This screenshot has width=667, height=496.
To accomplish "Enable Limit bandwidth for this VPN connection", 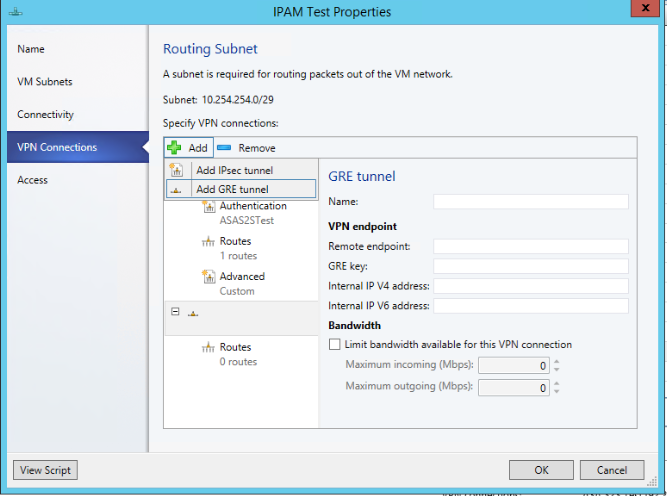I will click(335, 344).
